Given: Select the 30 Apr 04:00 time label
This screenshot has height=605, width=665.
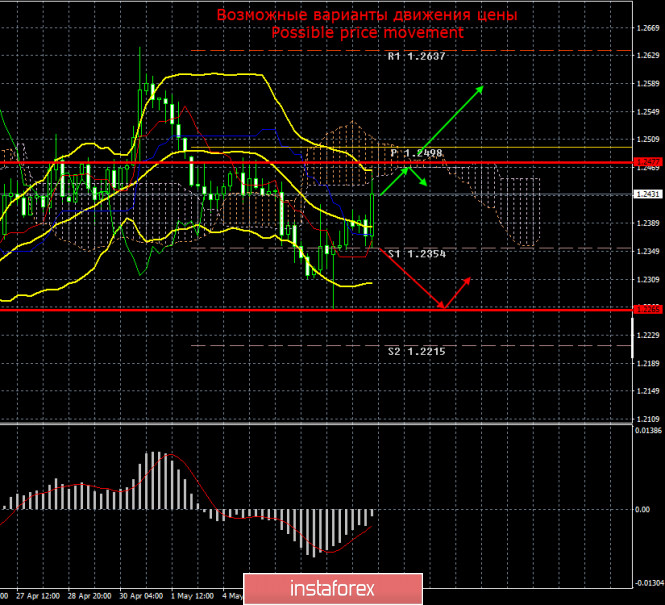Looking at the screenshot, I should (x=141, y=596).
